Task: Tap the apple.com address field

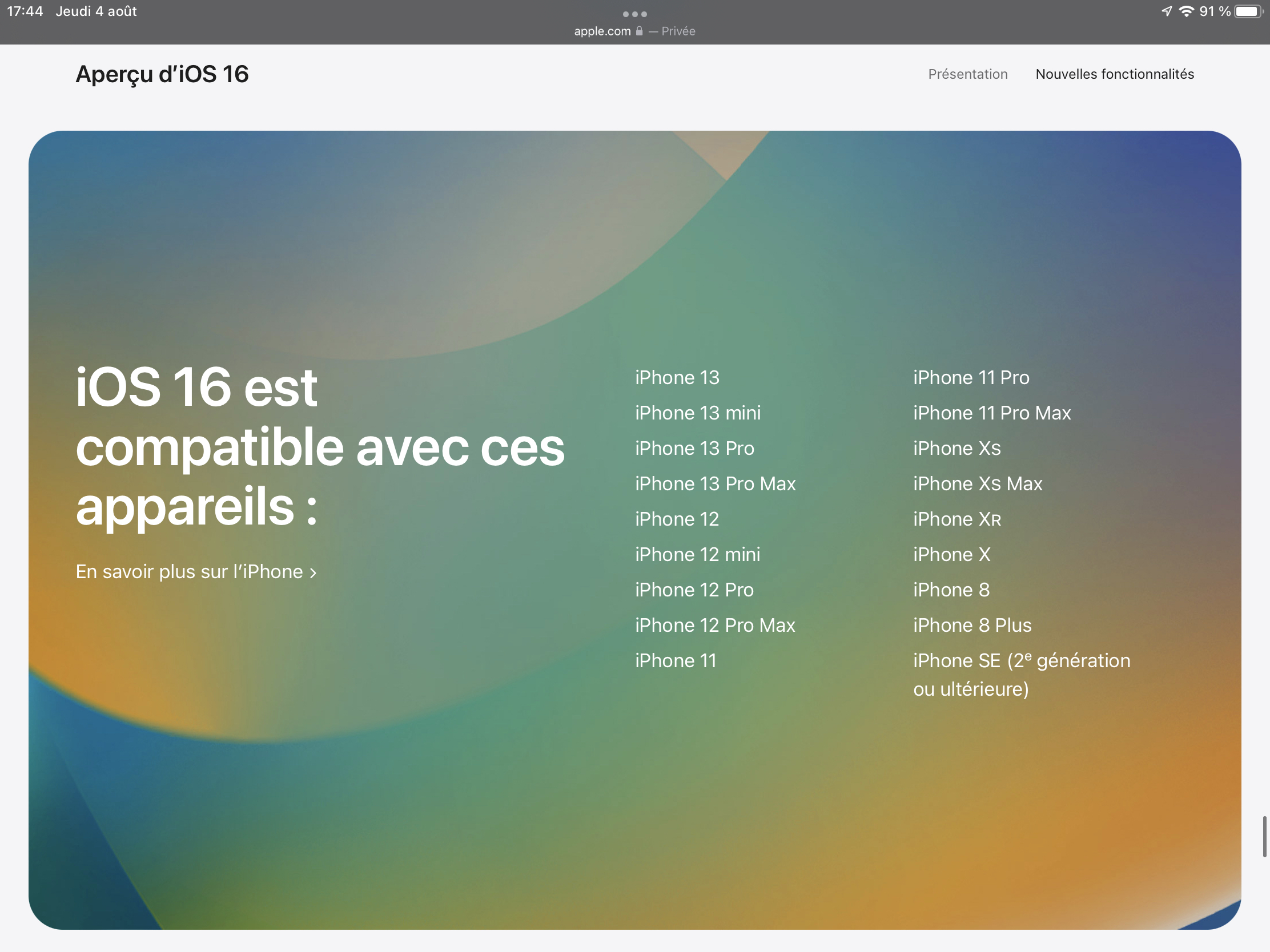Action: [602, 31]
